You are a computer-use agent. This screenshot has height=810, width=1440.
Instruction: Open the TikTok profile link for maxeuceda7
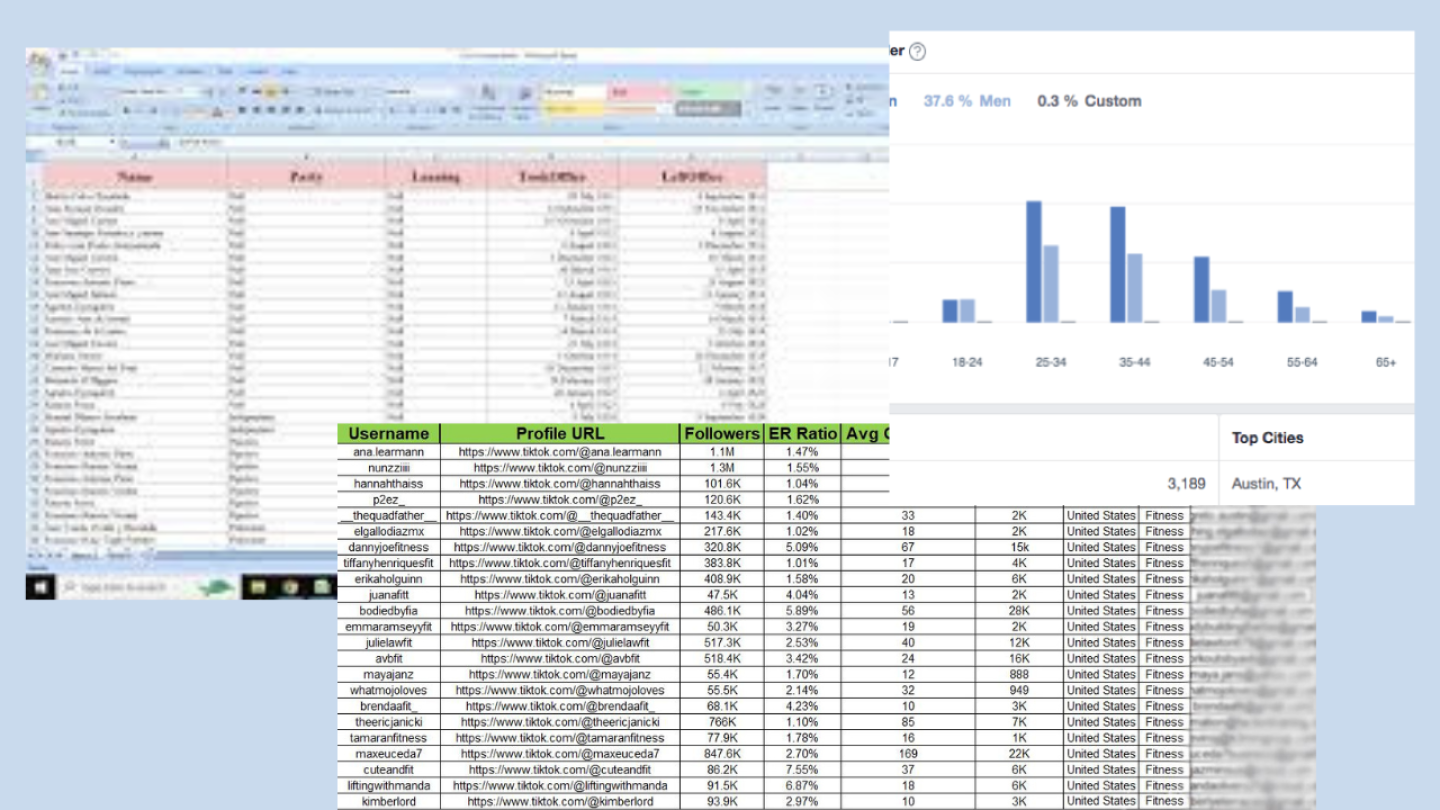[560, 754]
